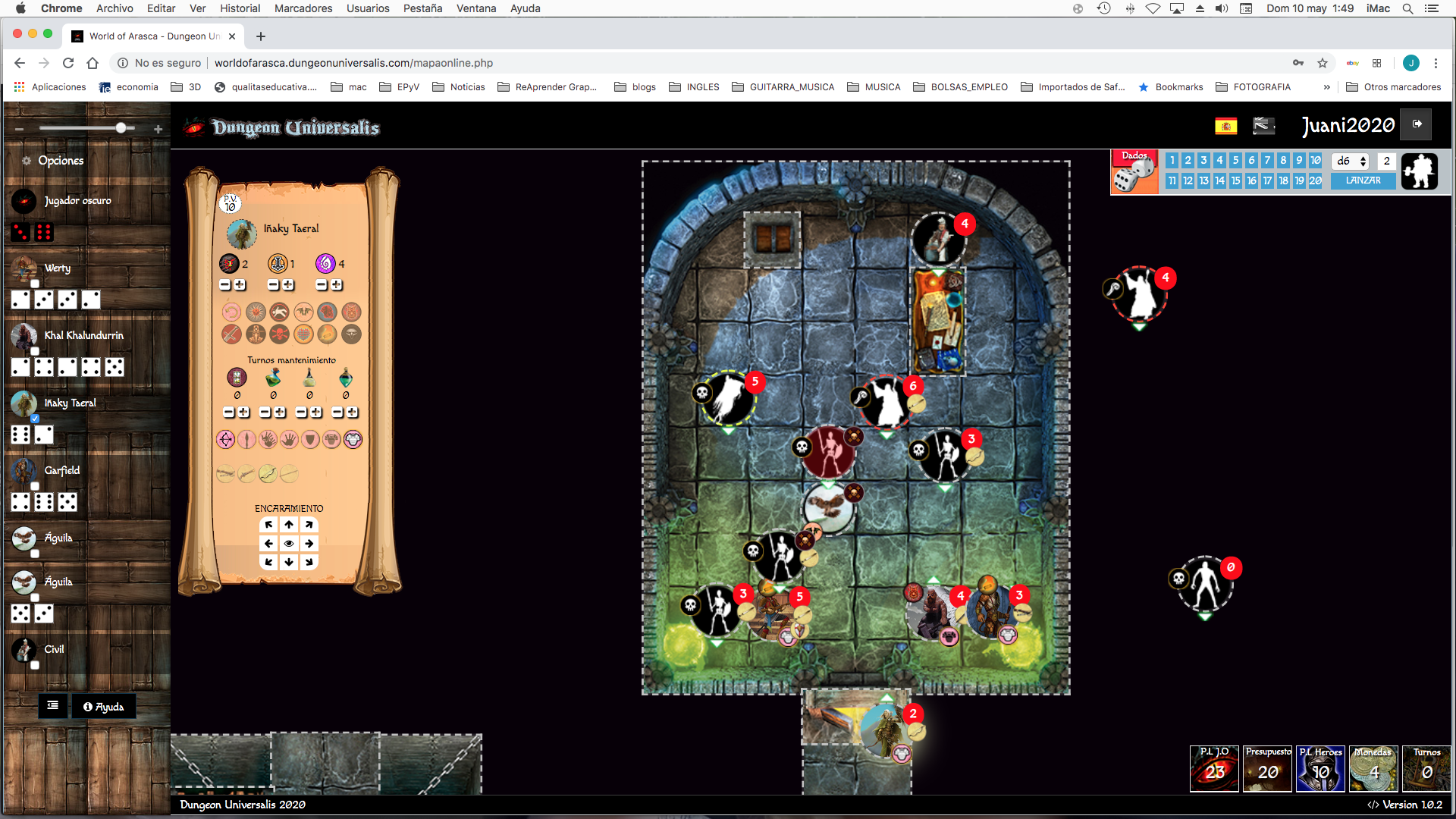This screenshot has width=1456, height=819.
Task: Open the Historial menu
Action: 240,8
